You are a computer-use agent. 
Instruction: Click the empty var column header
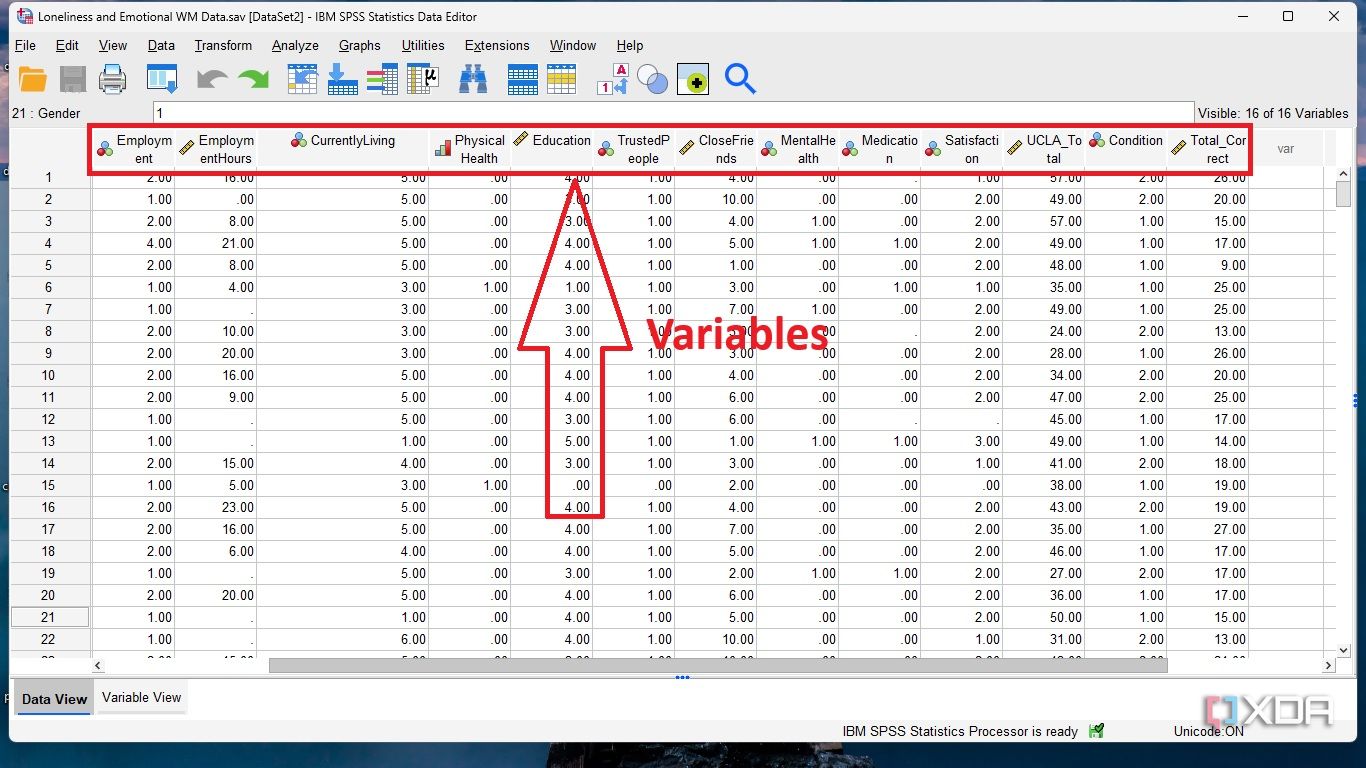coord(1286,149)
